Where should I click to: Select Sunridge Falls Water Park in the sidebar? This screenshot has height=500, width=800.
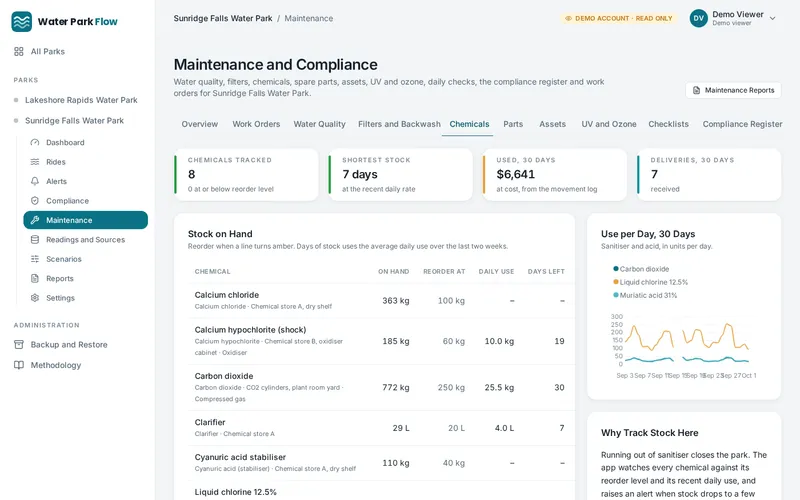click(74, 120)
